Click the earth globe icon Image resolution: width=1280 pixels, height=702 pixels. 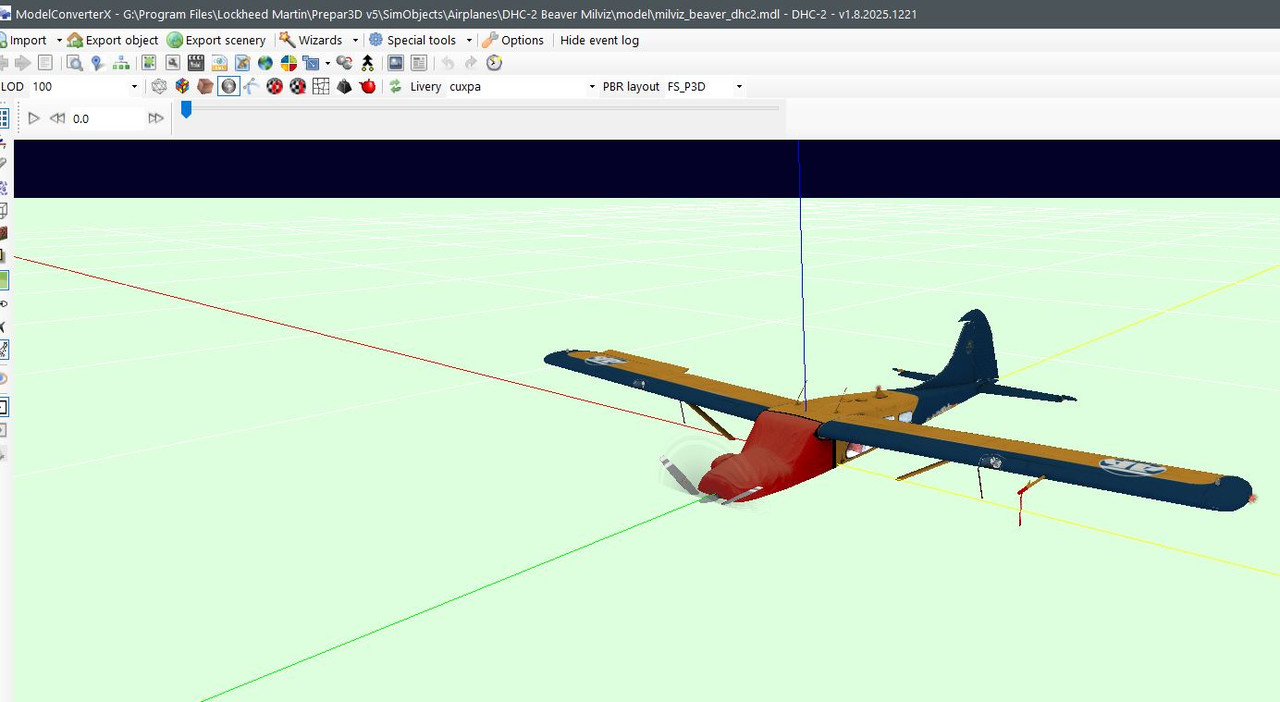265,63
